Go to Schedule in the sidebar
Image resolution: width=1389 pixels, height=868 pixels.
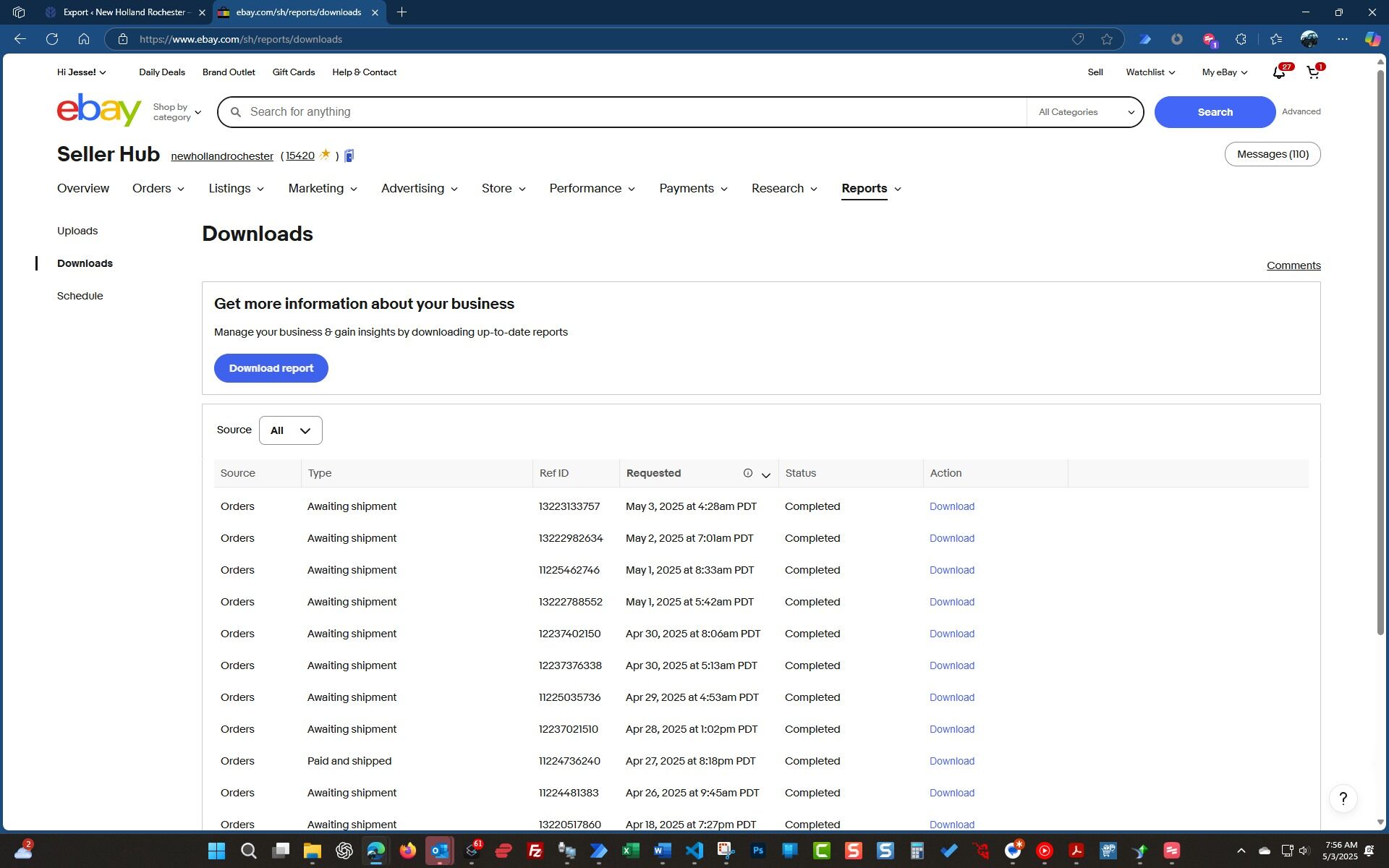coord(80,296)
